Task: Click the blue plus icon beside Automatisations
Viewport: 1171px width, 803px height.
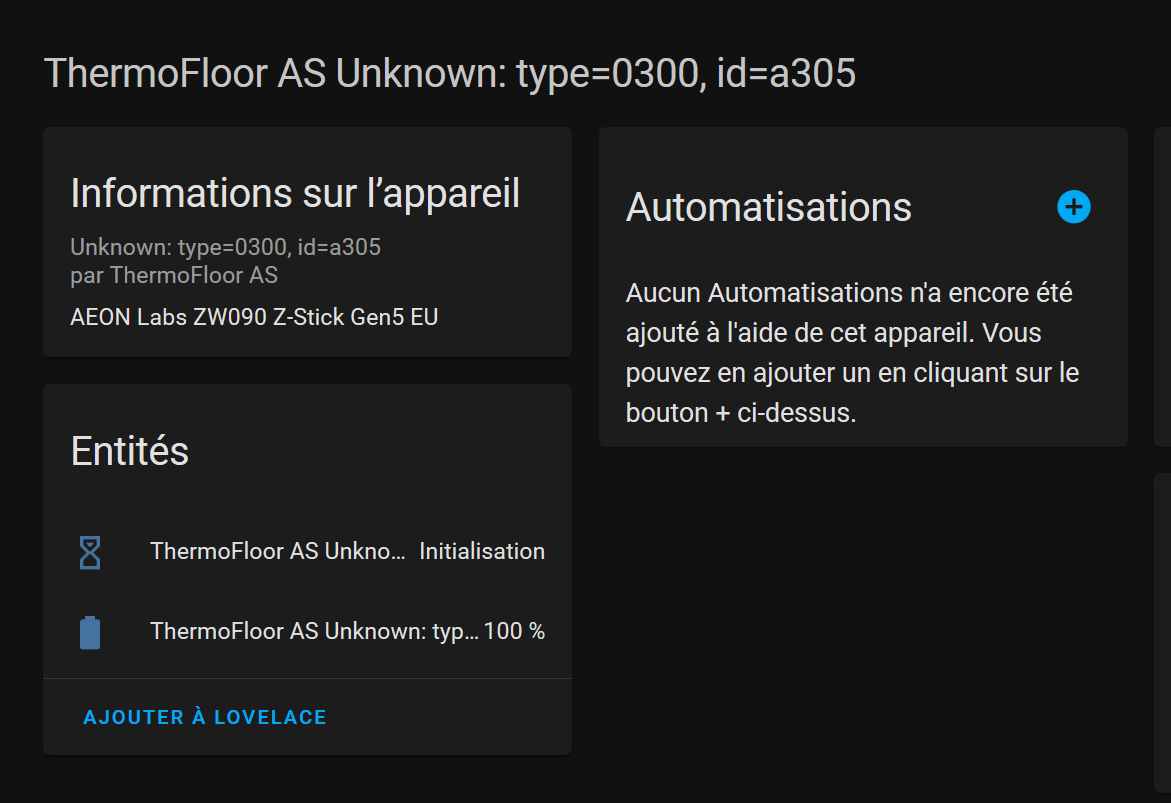Action: tap(1073, 207)
